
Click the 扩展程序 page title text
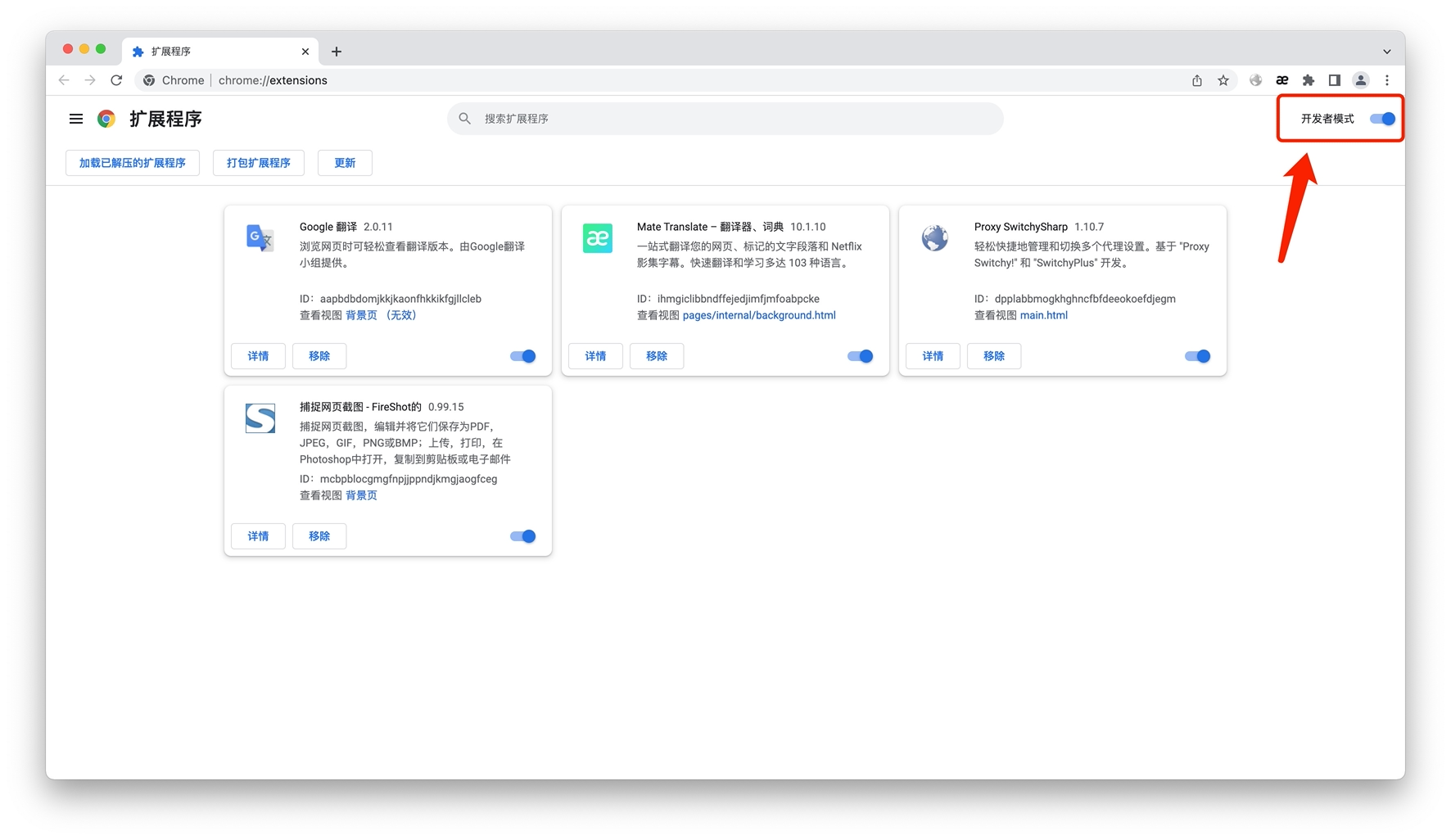click(x=165, y=119)
